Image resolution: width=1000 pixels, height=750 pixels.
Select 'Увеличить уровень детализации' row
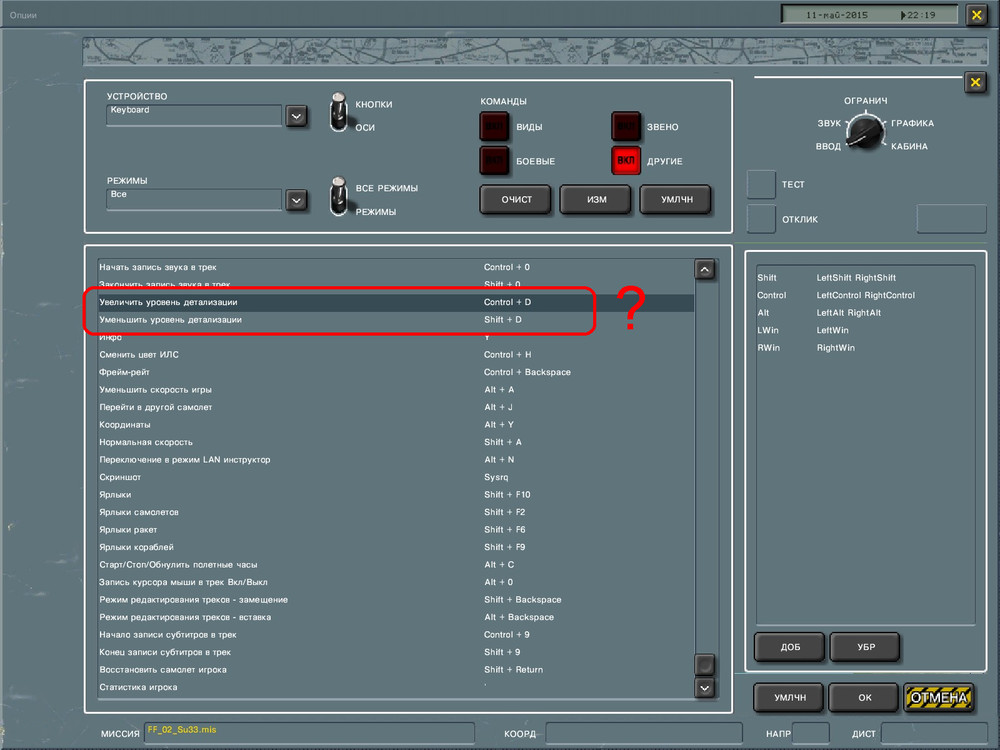pos(395,302)
